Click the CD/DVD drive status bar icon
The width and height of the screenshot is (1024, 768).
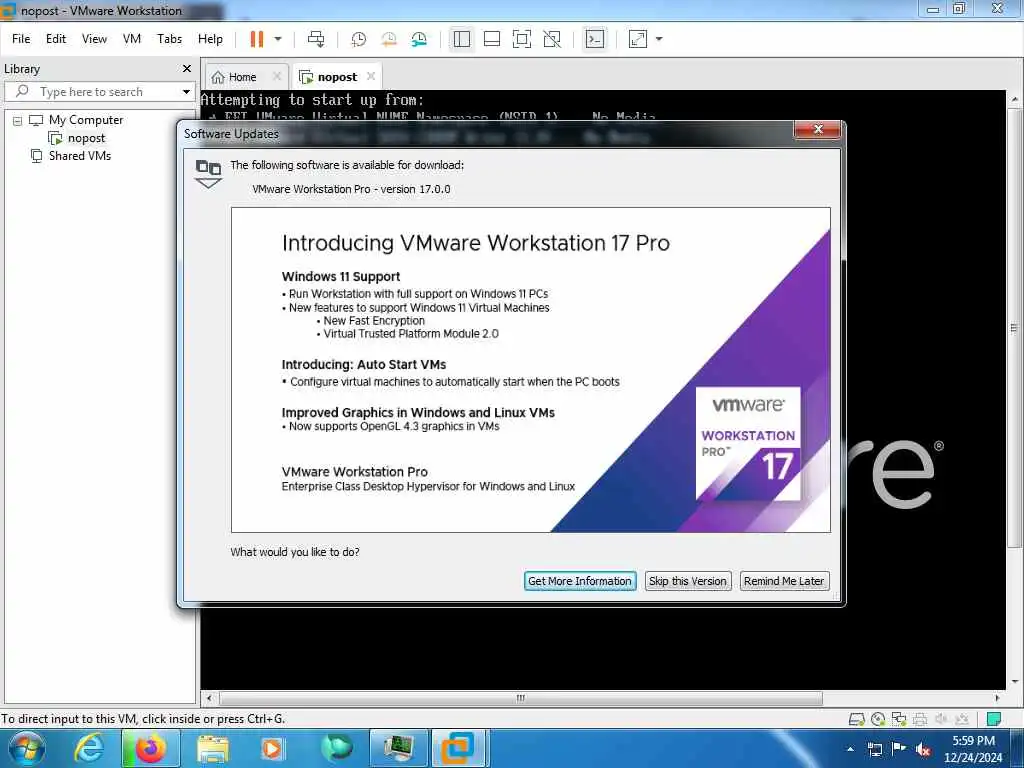pos(878,719)
